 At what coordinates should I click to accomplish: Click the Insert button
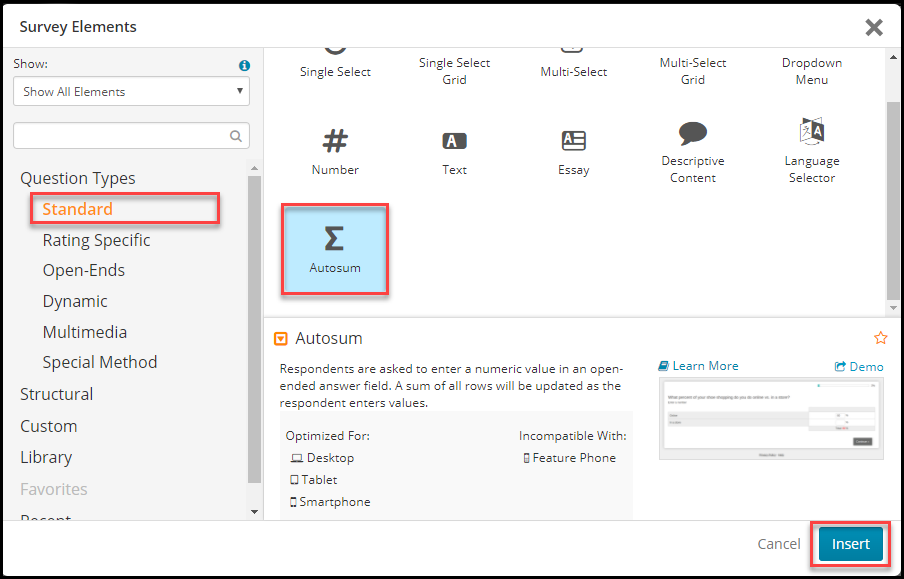click(850, 544)
